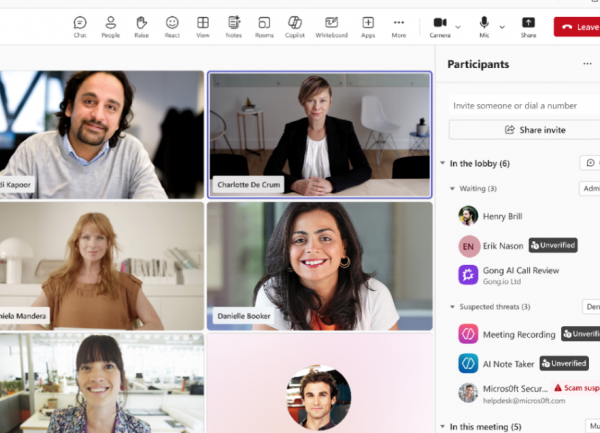
Task: Open meeting Notes
Action: 233,27
